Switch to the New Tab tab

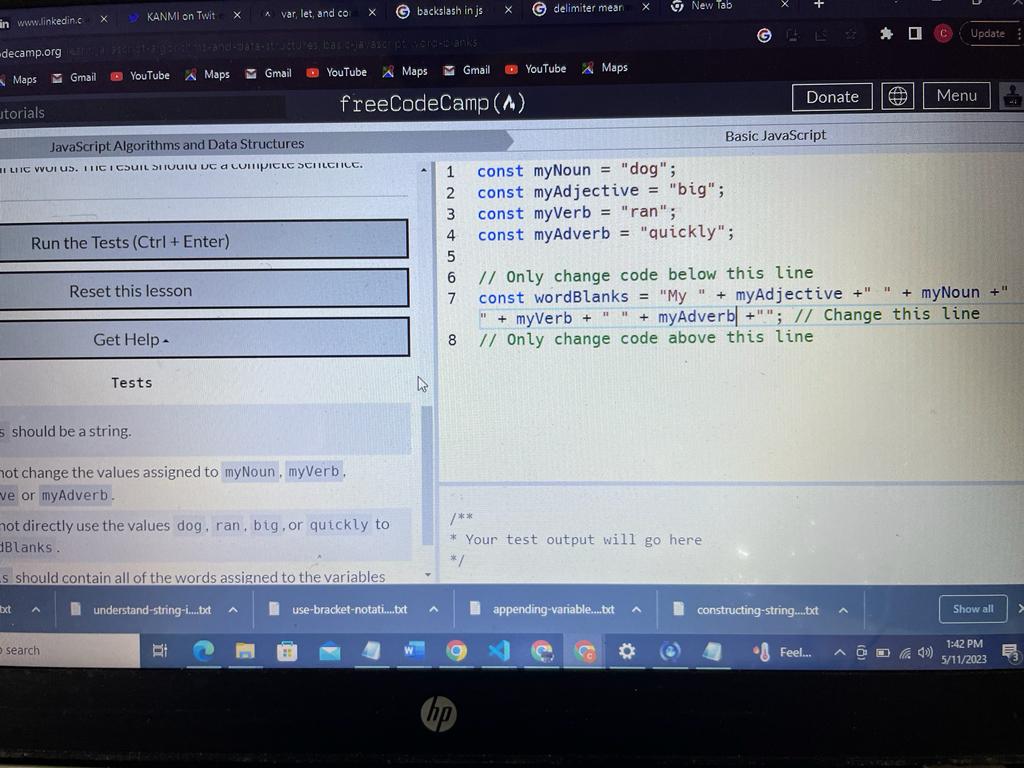711,5
